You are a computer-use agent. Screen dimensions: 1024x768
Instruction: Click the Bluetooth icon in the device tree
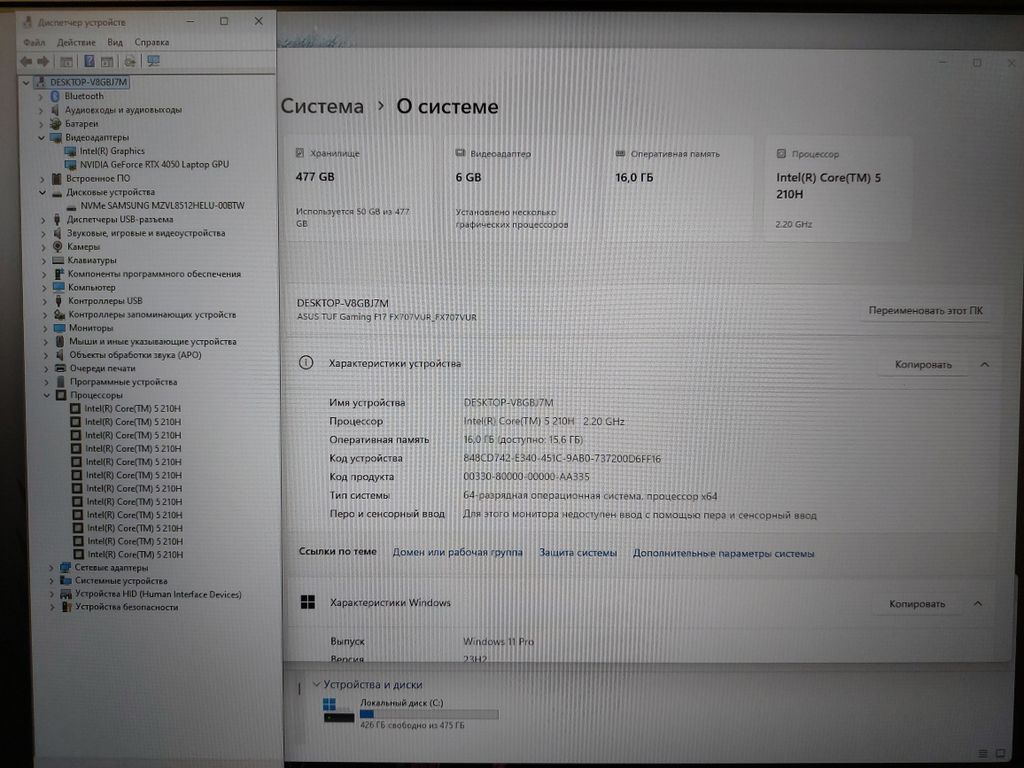pos(56,96)
